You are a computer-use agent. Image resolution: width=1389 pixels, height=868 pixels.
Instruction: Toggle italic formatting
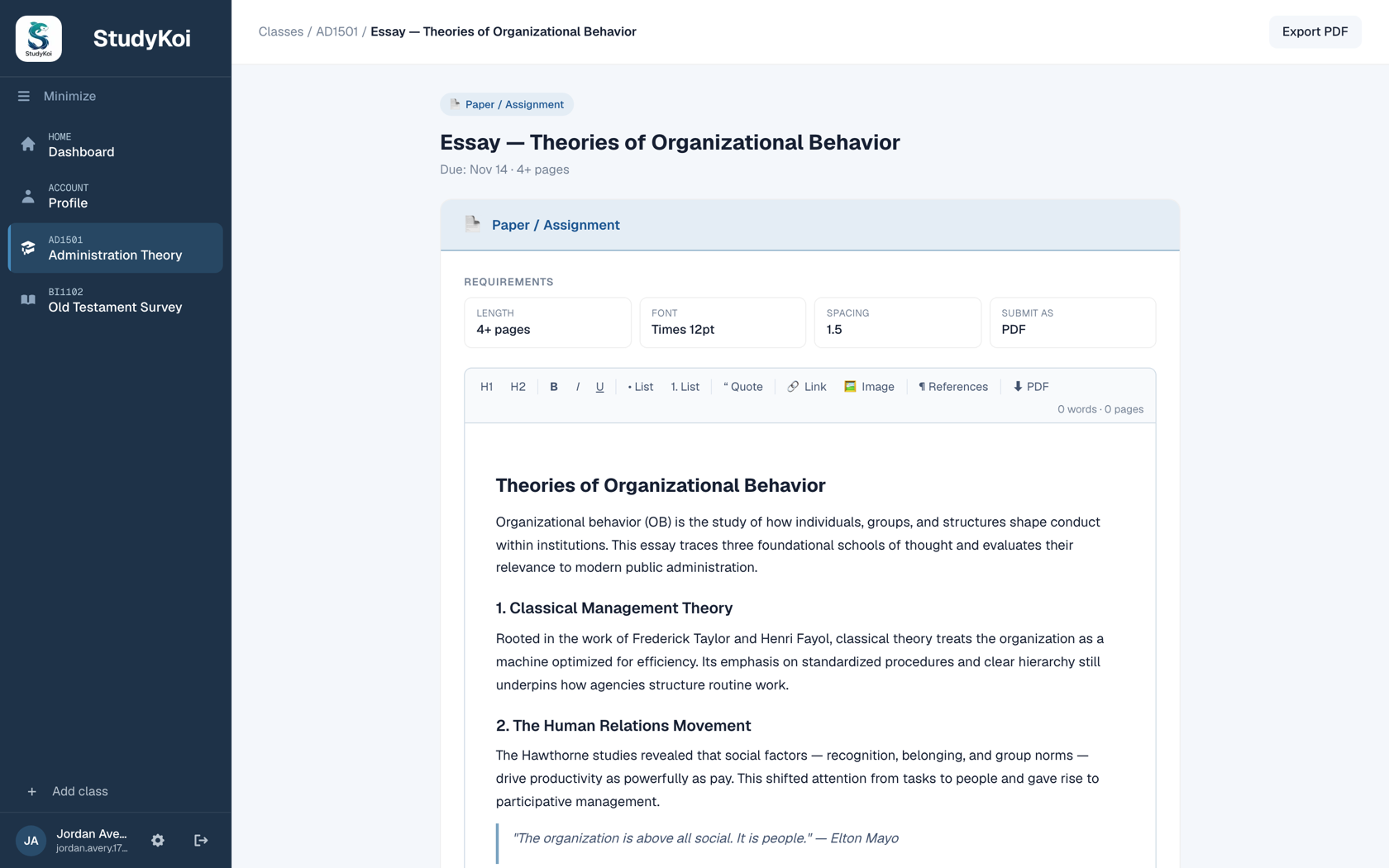[578, 387]
